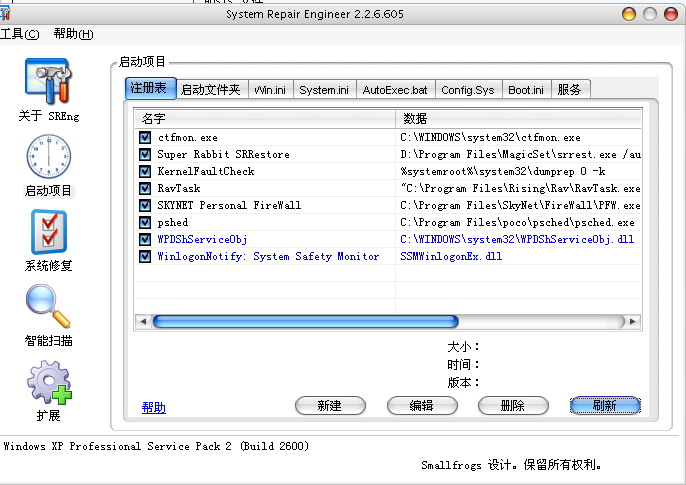Switch to the Boot.ini tab

(x=527, y=90)
